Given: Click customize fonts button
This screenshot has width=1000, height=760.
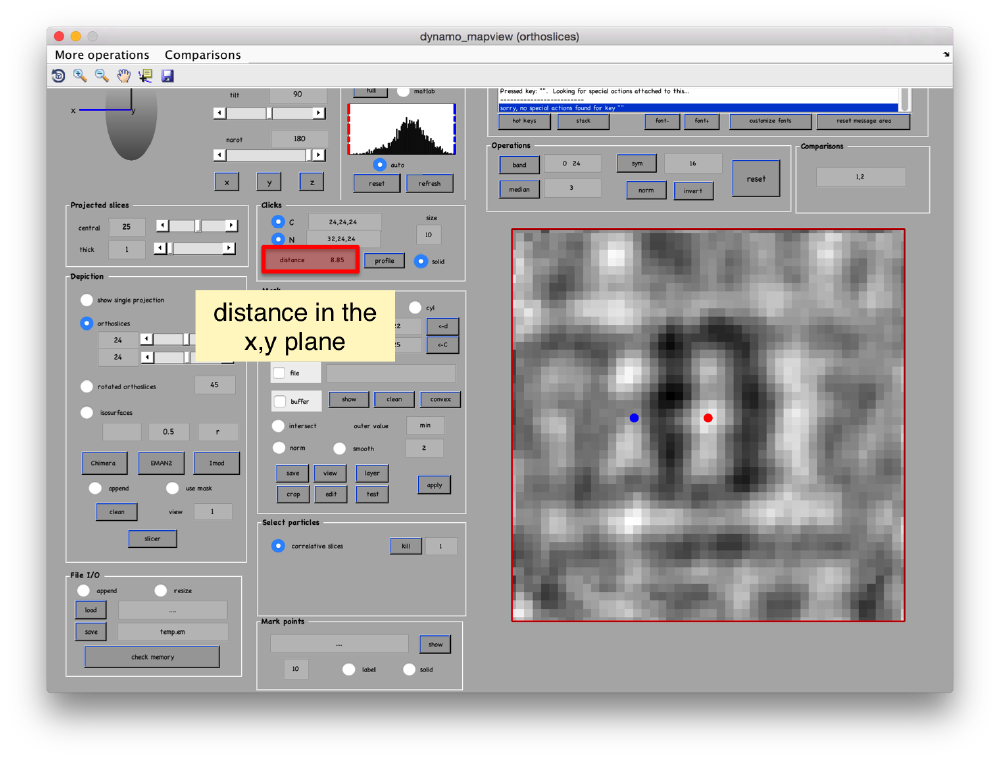Looking at the screenshot, I should [x=770, y=121].
